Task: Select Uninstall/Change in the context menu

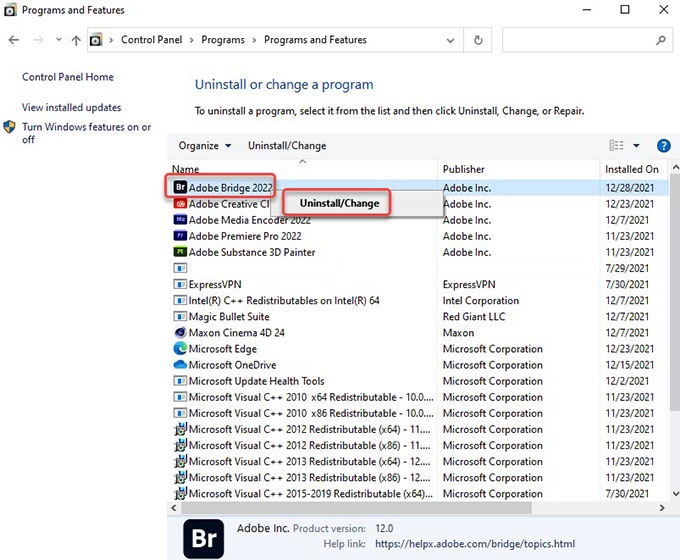Action: click(x=339, y=203)
